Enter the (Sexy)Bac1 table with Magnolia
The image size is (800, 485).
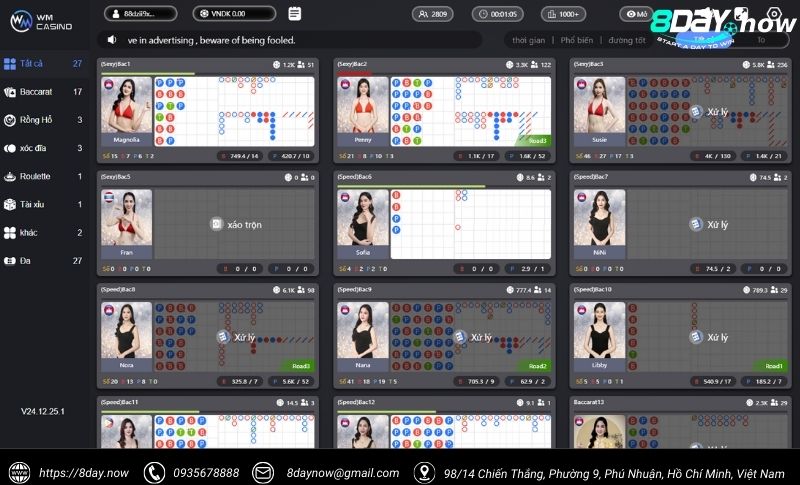[x=207, y=110]
